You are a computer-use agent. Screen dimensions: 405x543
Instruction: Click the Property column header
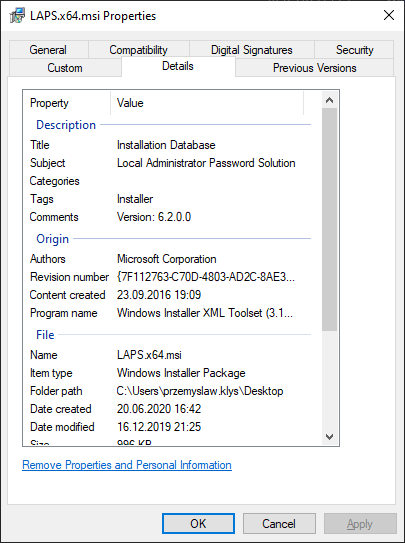(67, 103)
